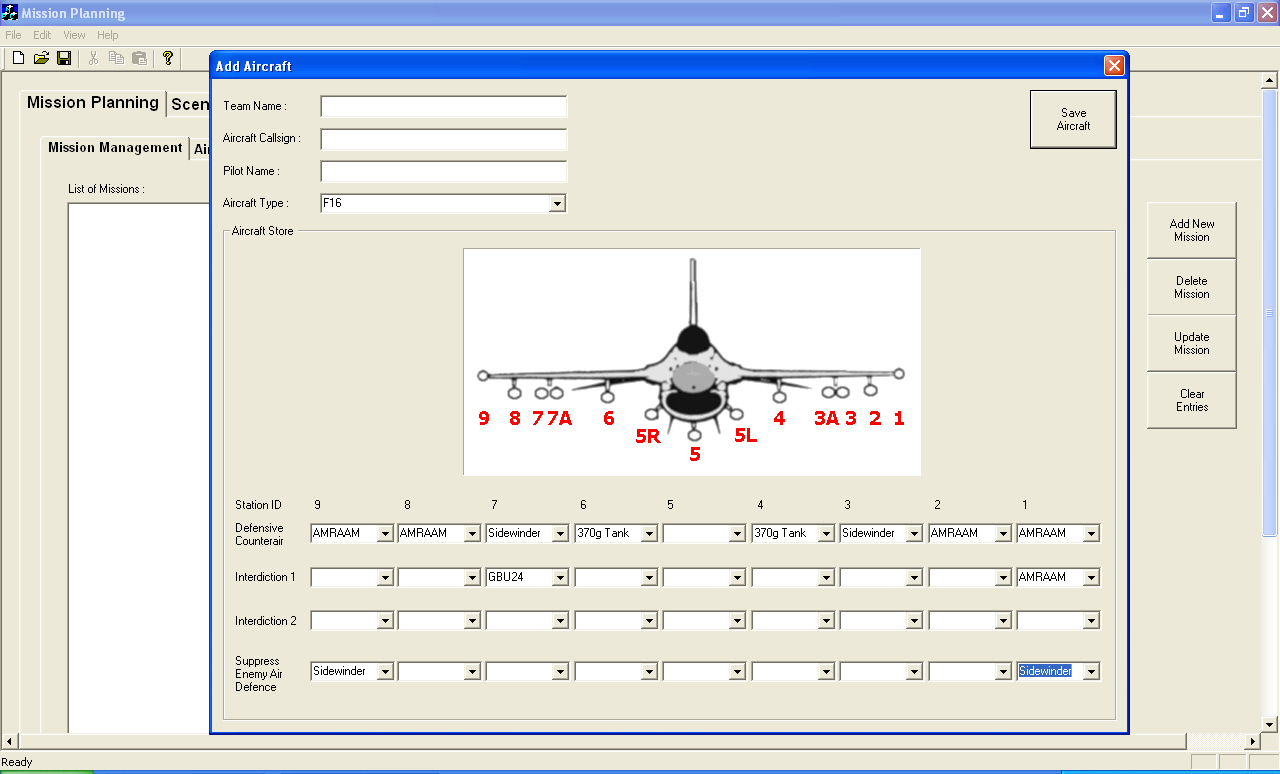Switch to the Mission Planning tab

92,102
